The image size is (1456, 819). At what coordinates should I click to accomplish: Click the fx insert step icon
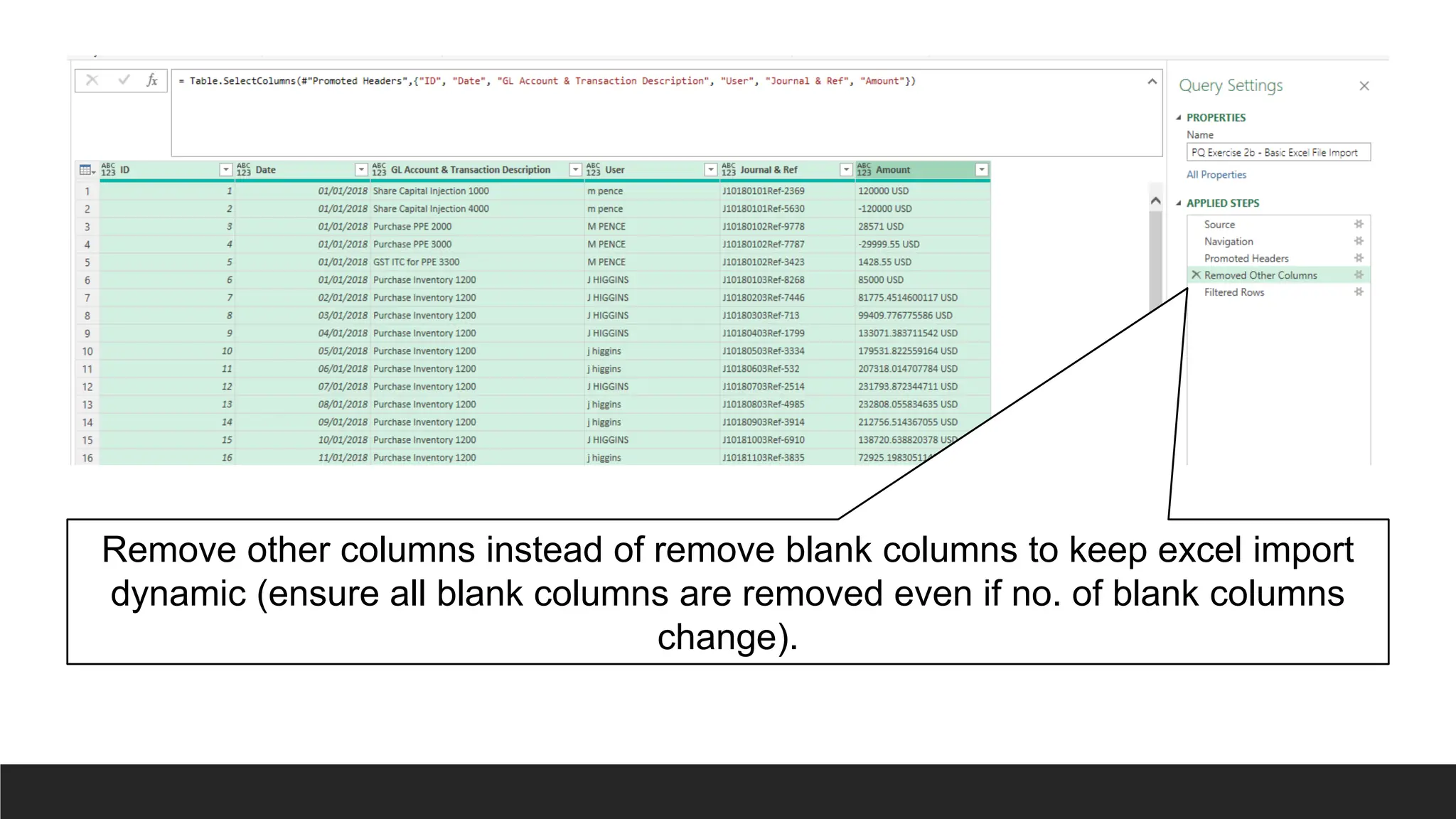point(152,80)
